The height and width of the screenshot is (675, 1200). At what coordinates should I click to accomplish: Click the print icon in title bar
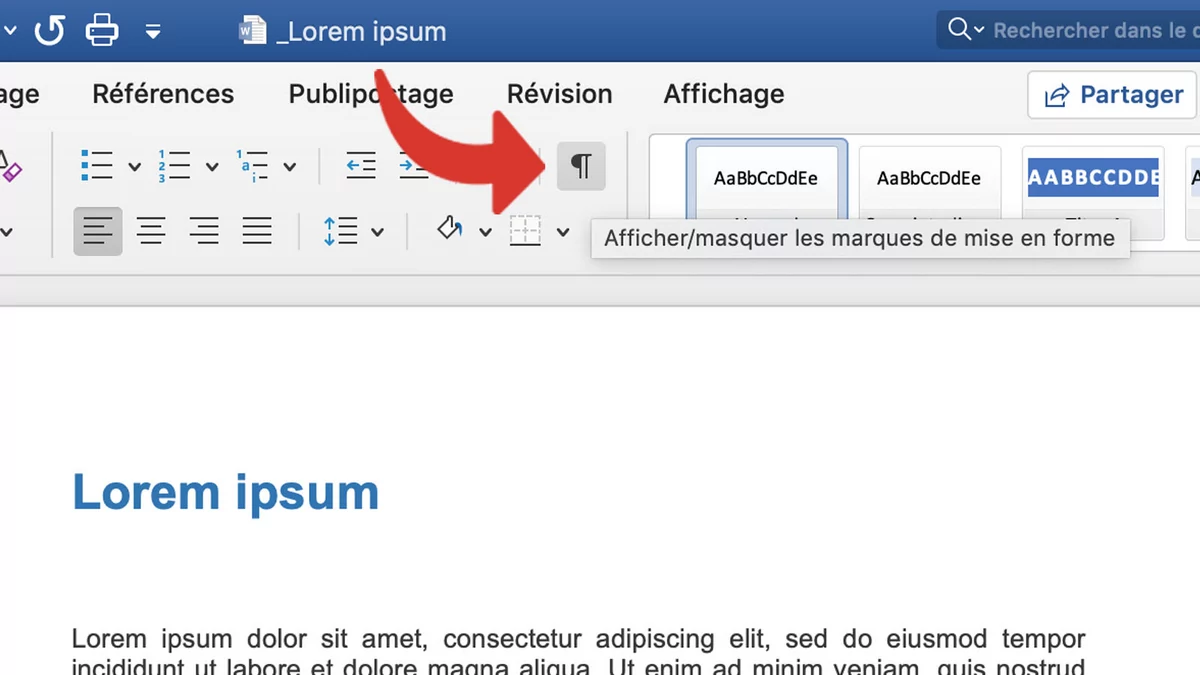pos(102,31)
